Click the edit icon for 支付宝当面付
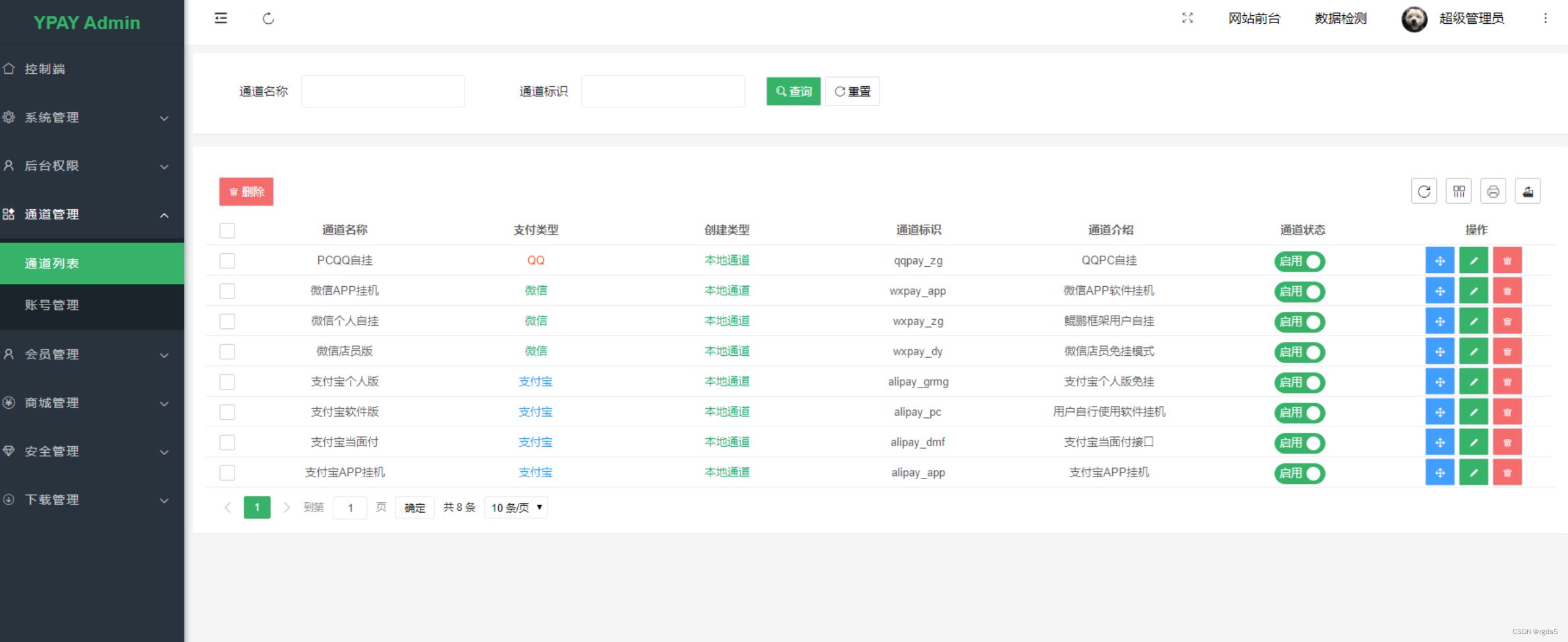Image resolution: width=1568 pixels, height=642 pixels. (1474, 442)
